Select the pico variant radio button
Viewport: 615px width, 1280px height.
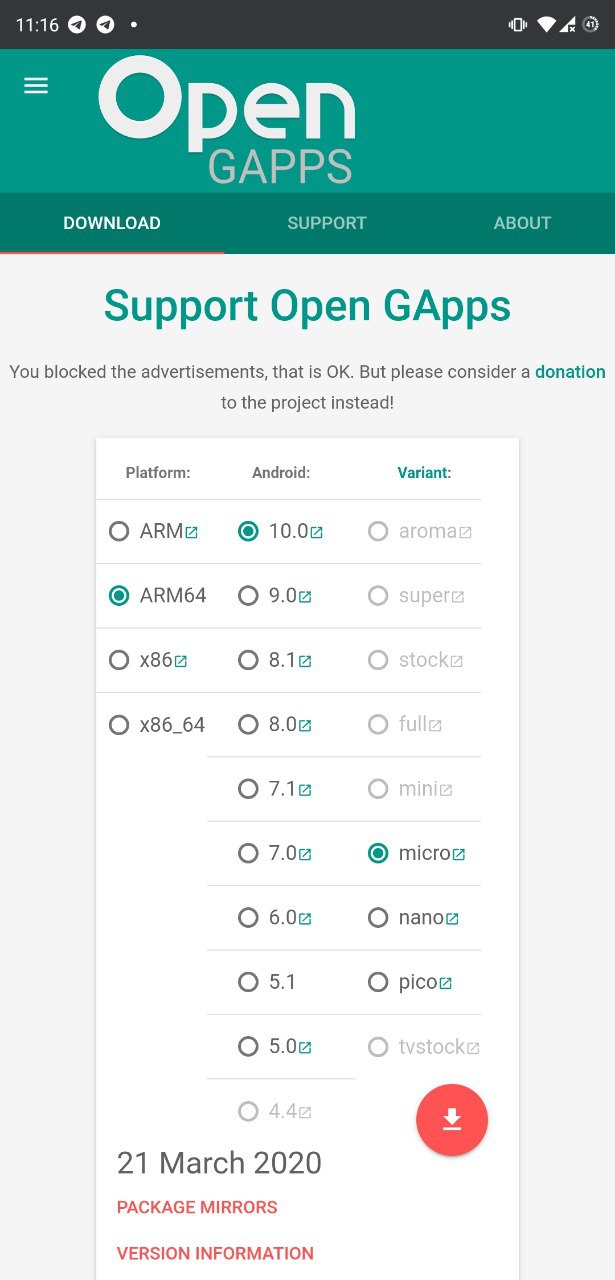pyautogui.click(x=378, y=982)
